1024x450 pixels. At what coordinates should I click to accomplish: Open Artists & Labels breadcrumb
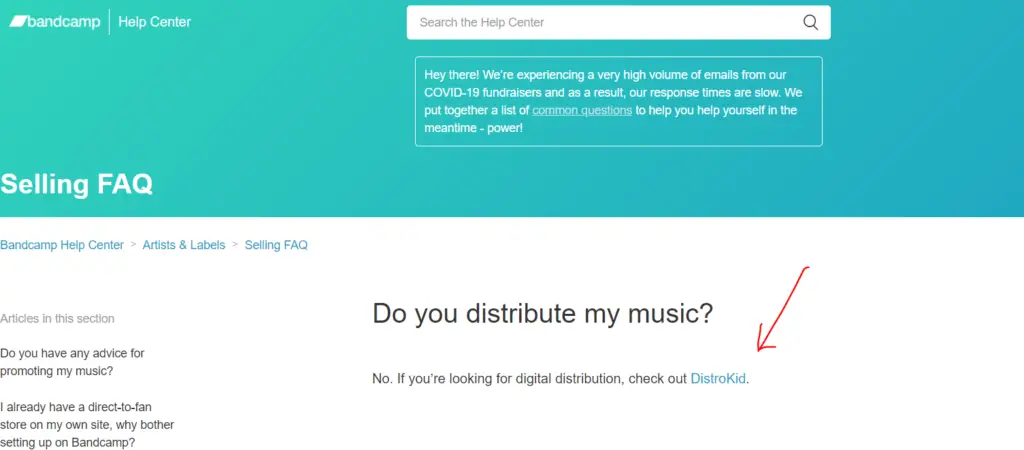[184, 245]
